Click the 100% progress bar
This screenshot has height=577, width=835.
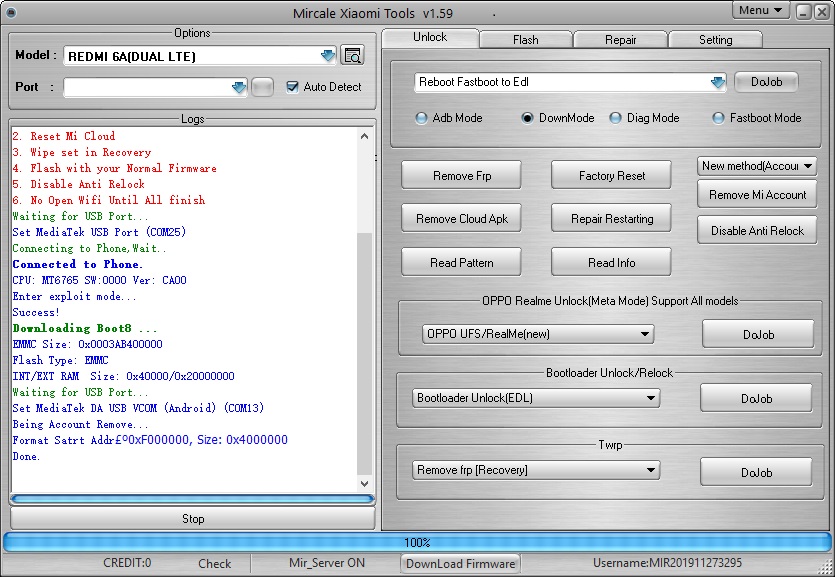point(417,542)
